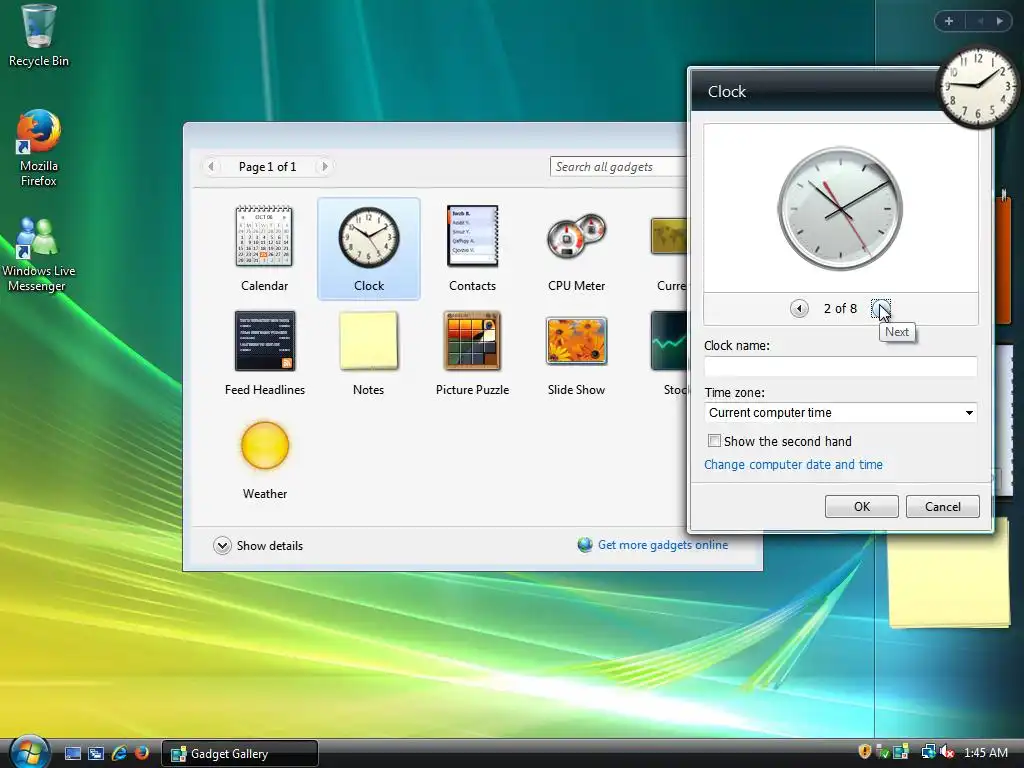Click the sidebar analog clock gadget
The width and height of the screenshot is (1024, 768).
[978, 88]
